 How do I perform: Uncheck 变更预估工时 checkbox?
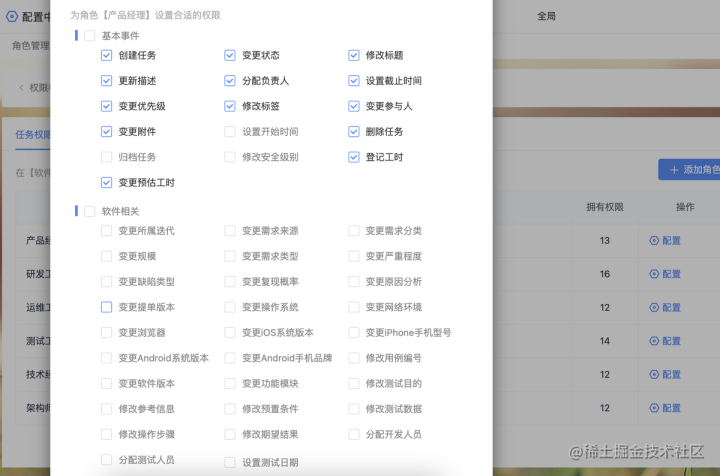pos(106,183)
